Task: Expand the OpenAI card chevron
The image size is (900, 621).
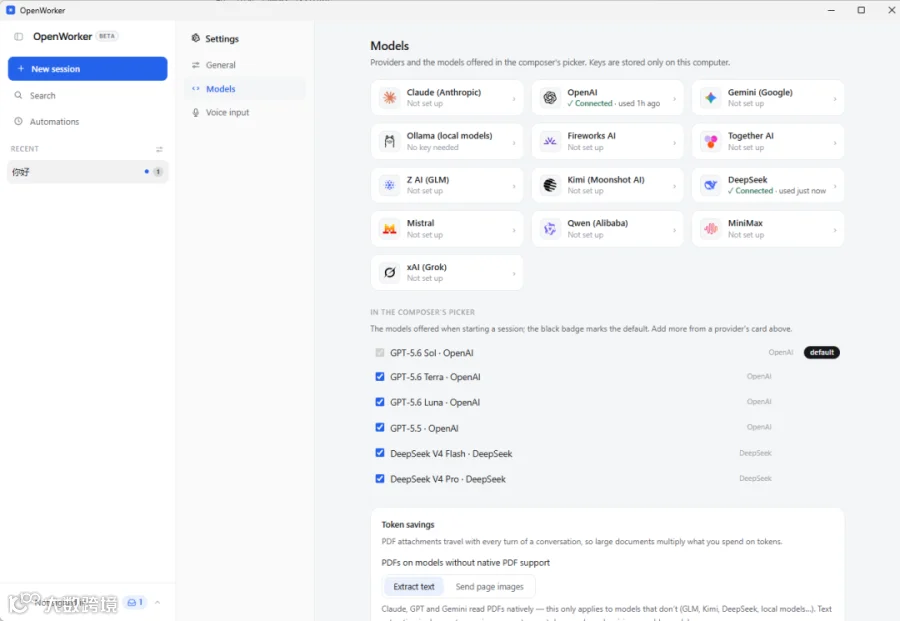Action: 674,99
